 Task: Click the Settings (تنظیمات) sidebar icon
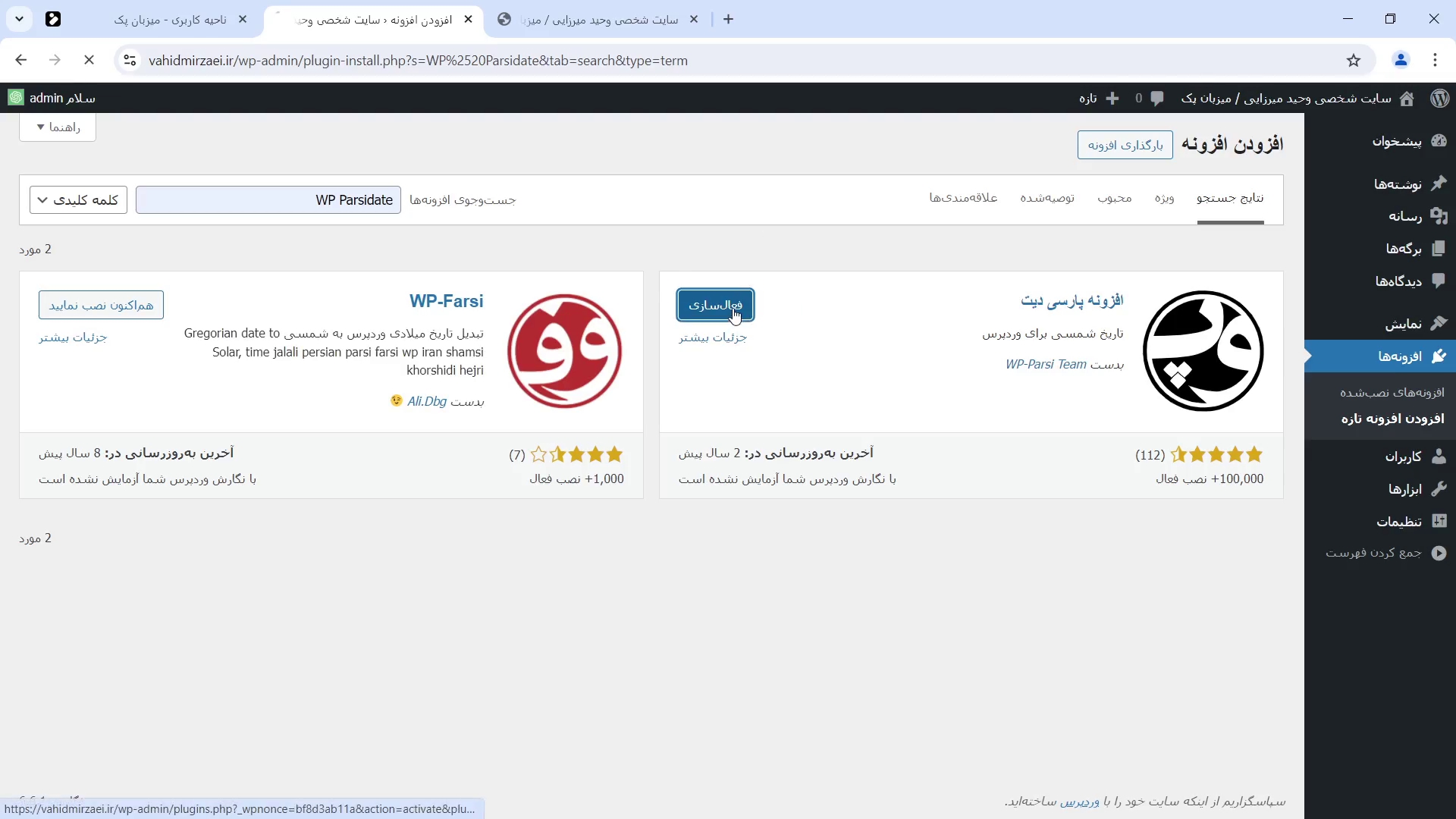tap(1439, 521)
